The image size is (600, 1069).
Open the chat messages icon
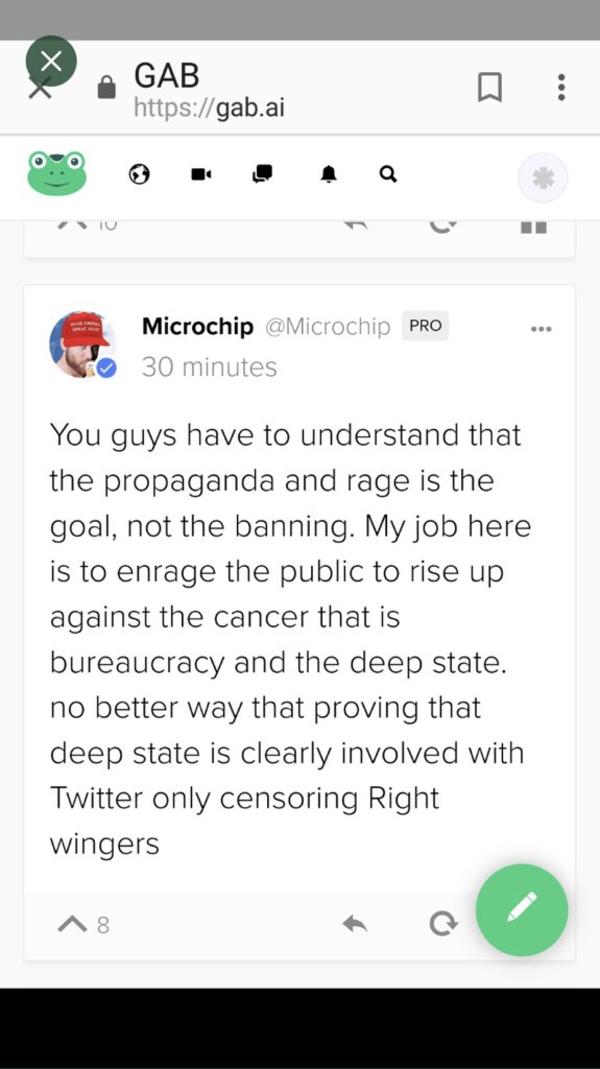point(262,173)
